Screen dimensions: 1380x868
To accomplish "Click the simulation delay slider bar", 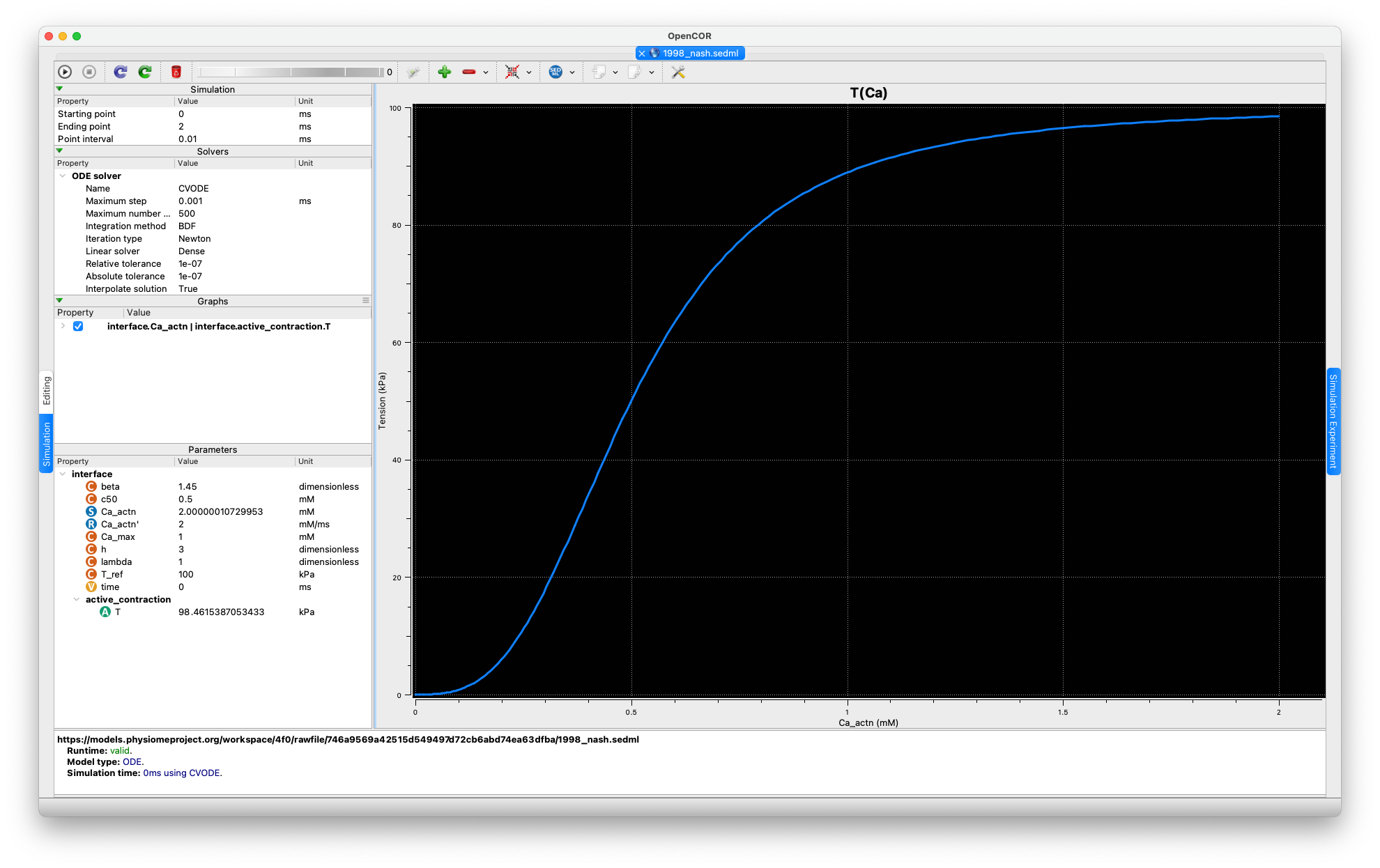I will point(289,72).
